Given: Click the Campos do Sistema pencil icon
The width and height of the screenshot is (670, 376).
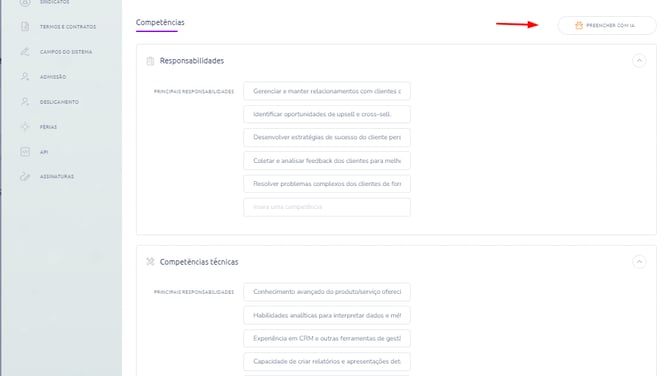Looking at the screenshot, I should [25, 52].
